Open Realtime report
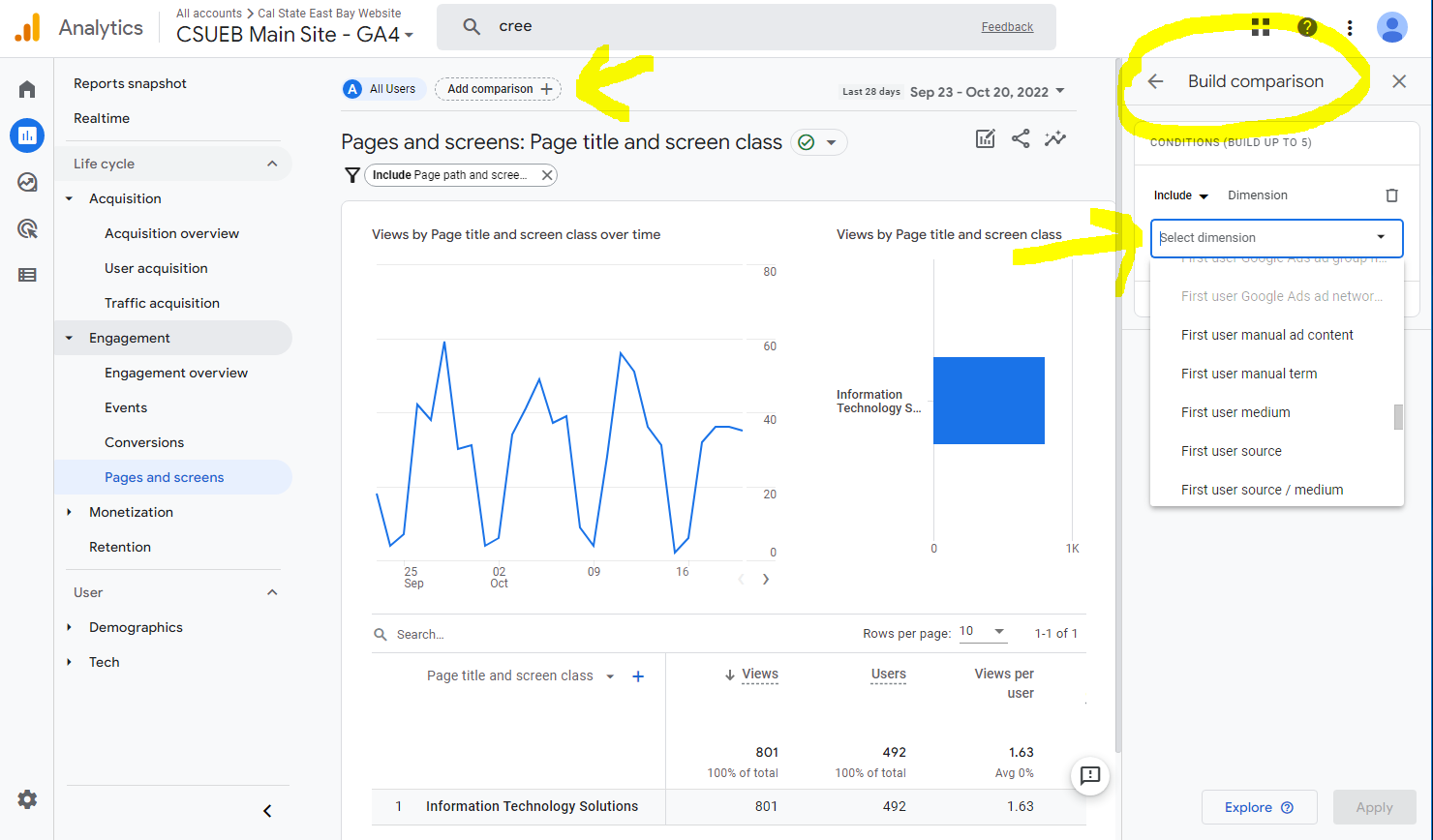 [102, 118]
